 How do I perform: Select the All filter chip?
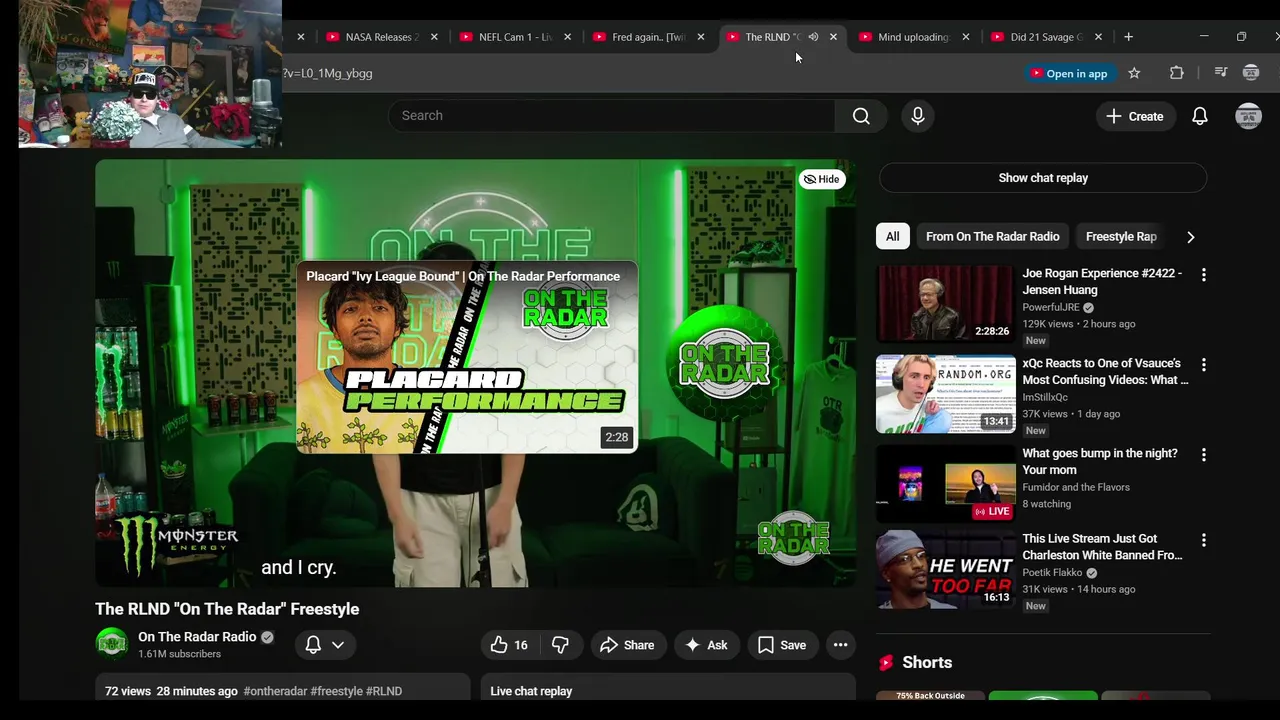pos(892,237)
